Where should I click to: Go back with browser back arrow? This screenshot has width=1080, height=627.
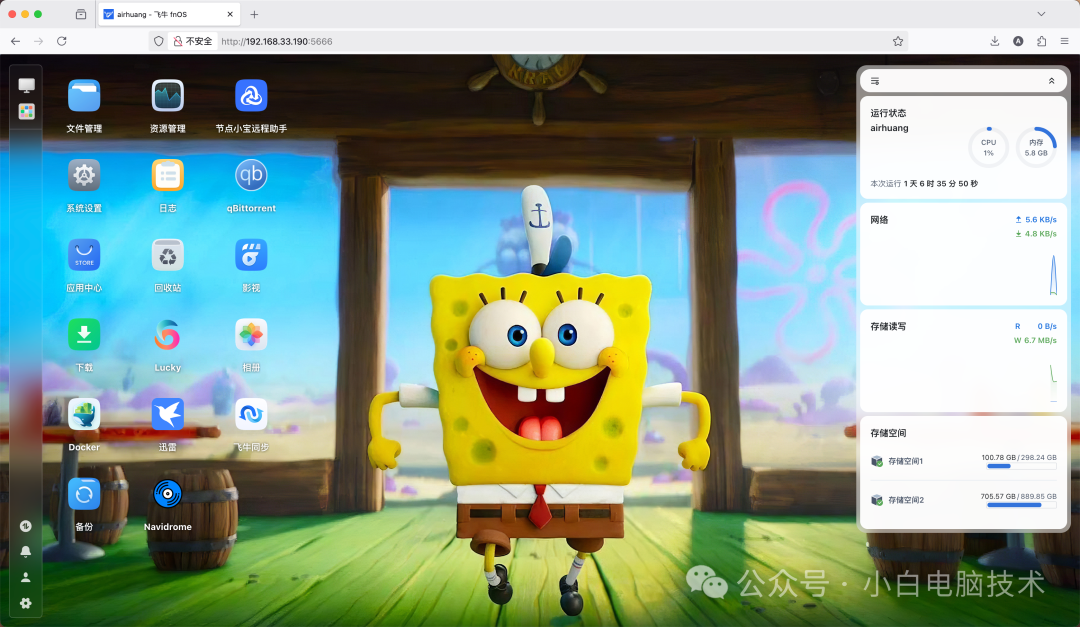click(x=15, y=41)
